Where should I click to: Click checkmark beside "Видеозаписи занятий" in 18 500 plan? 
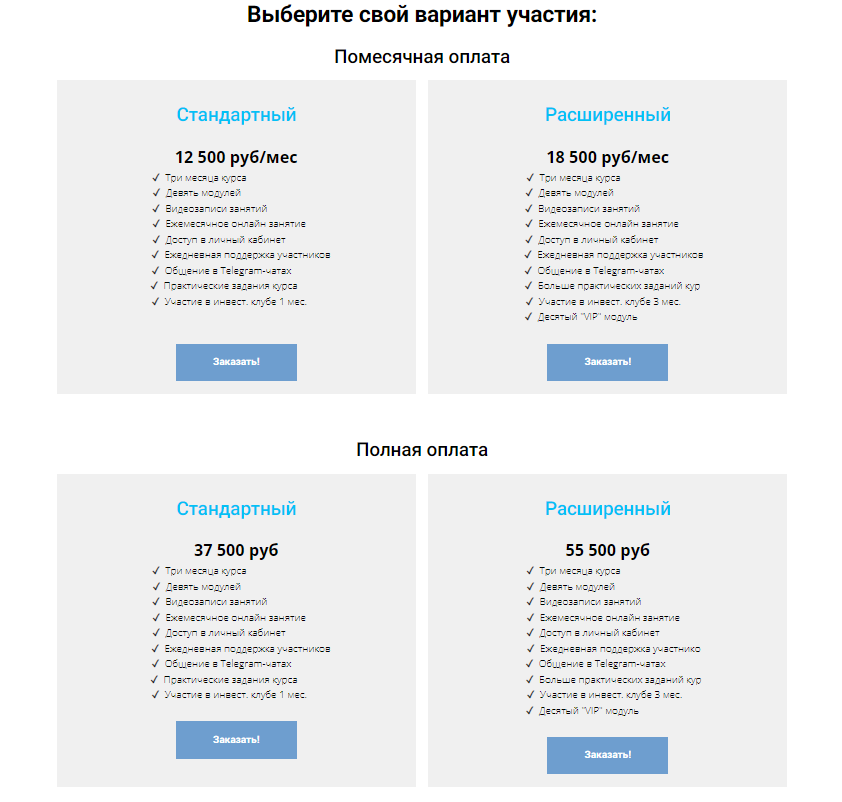pos(529,209)
